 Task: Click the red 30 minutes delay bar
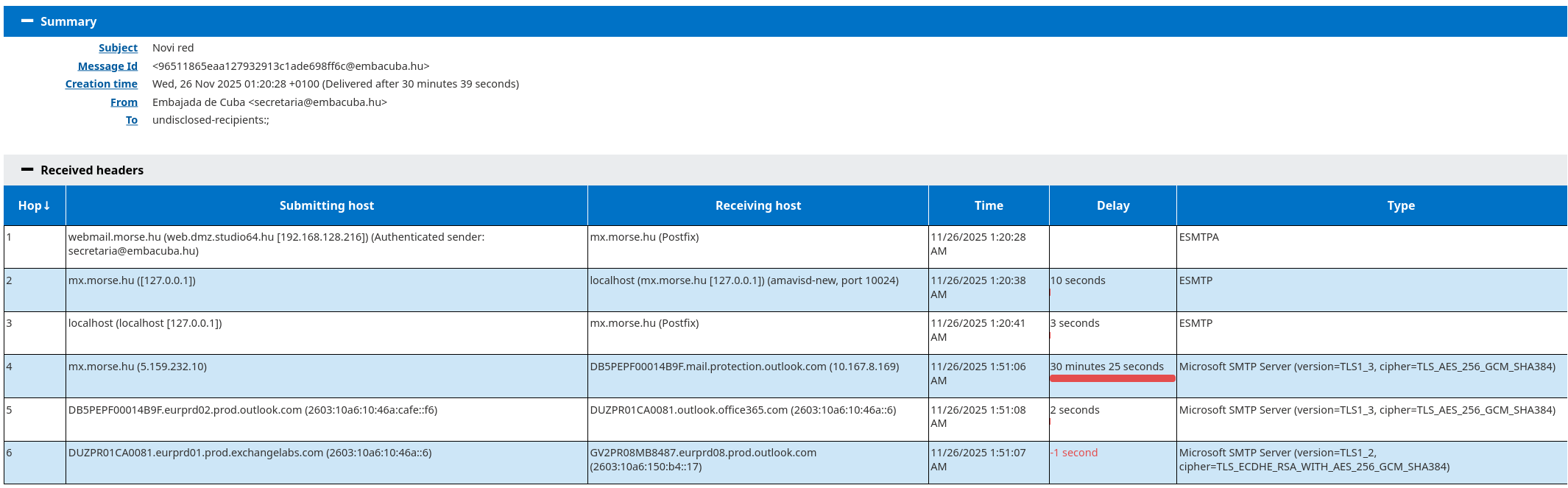[x=1112, y=378]
